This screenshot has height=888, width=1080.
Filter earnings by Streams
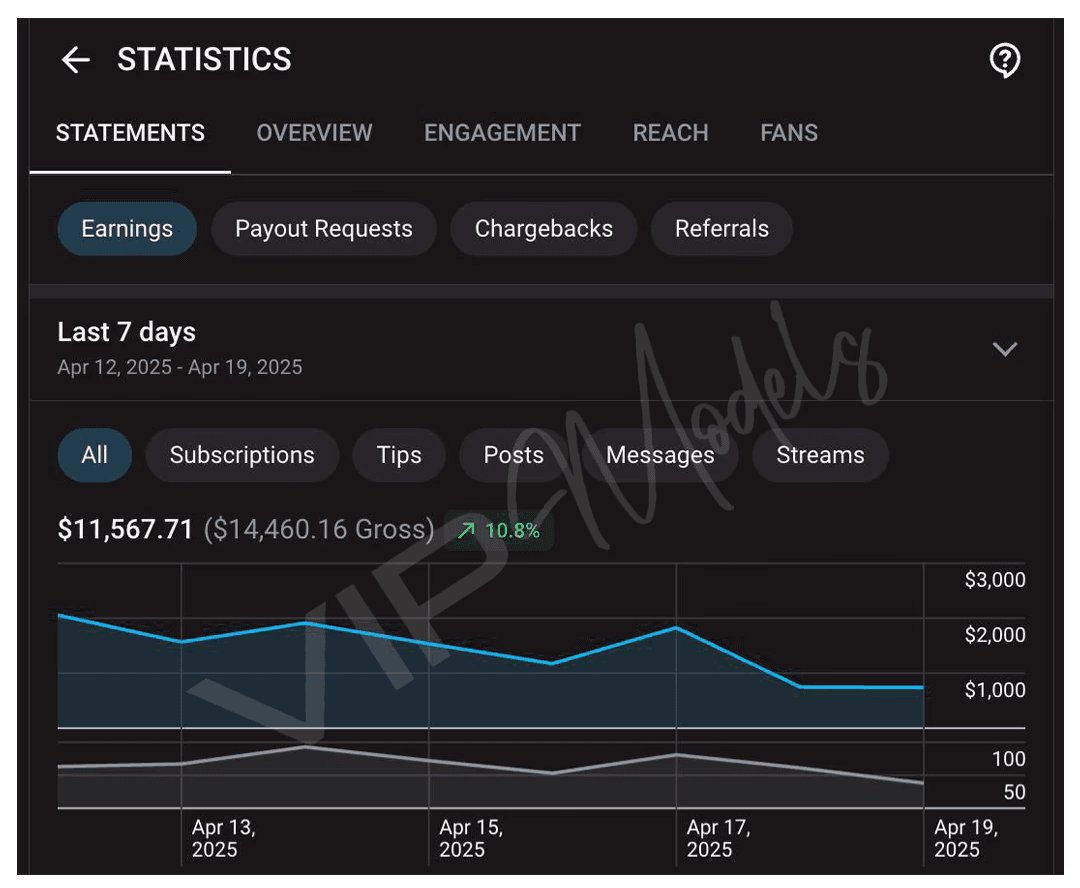point(820,455)
